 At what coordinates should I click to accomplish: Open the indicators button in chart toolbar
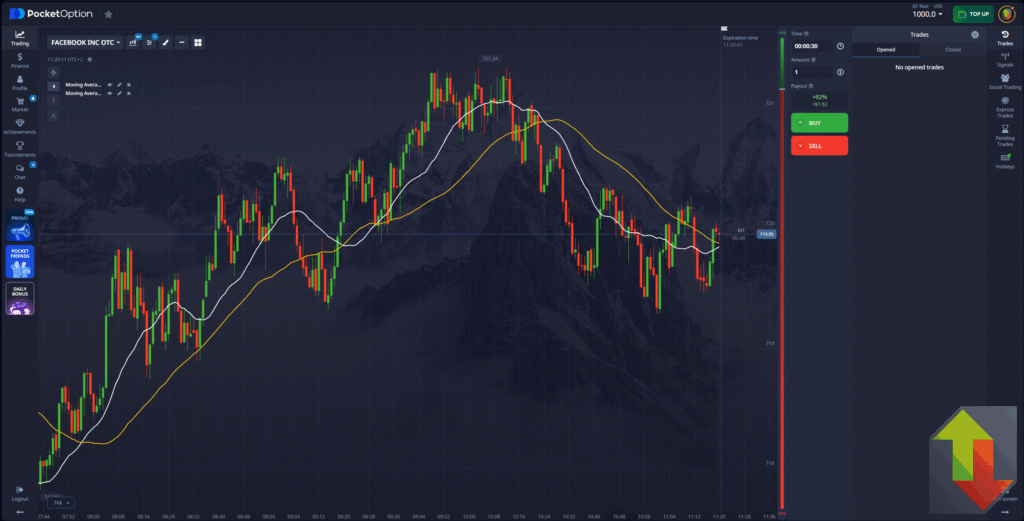[x=150, y=42]
